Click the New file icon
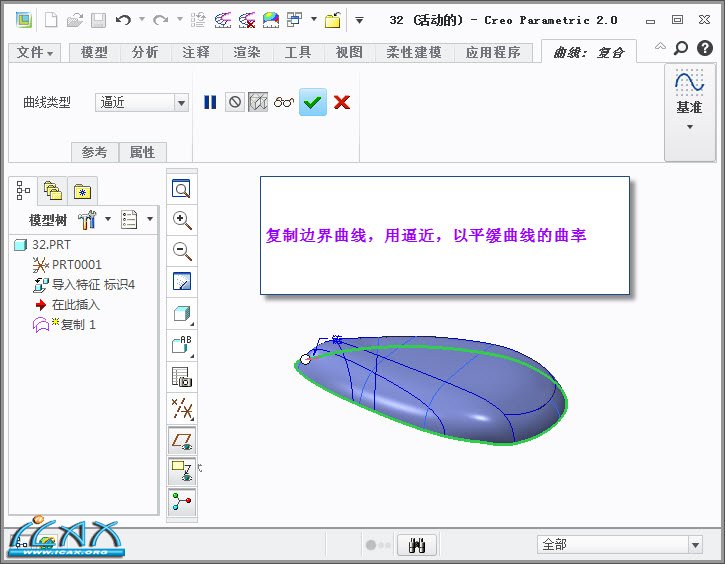The image size is (725, 564). coord(51,20)
